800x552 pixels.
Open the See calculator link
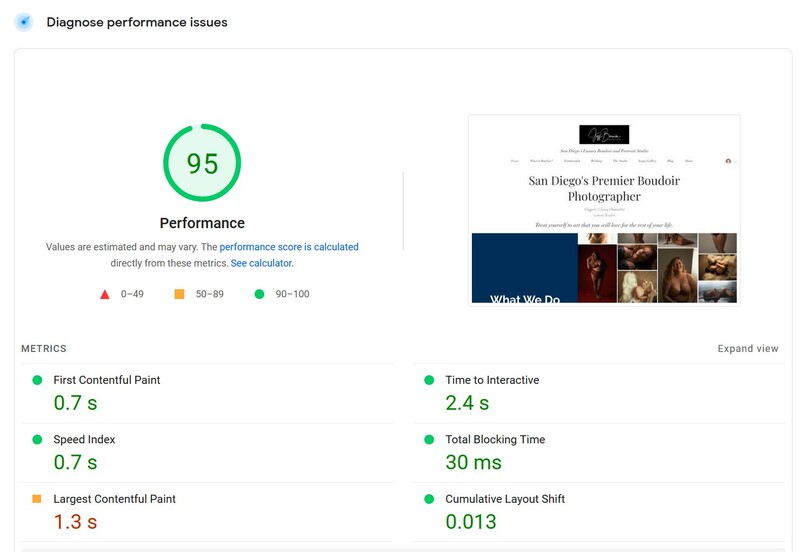click(x=262, y=263)
